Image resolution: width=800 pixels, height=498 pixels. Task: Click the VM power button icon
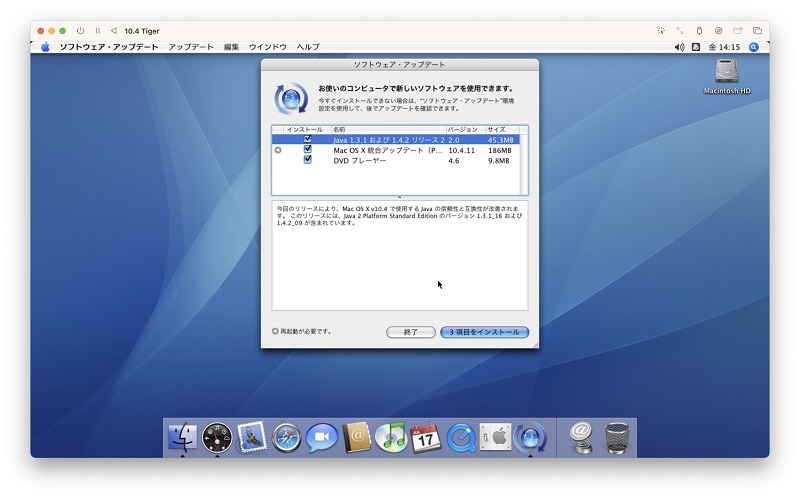click(x=80, y=31)
